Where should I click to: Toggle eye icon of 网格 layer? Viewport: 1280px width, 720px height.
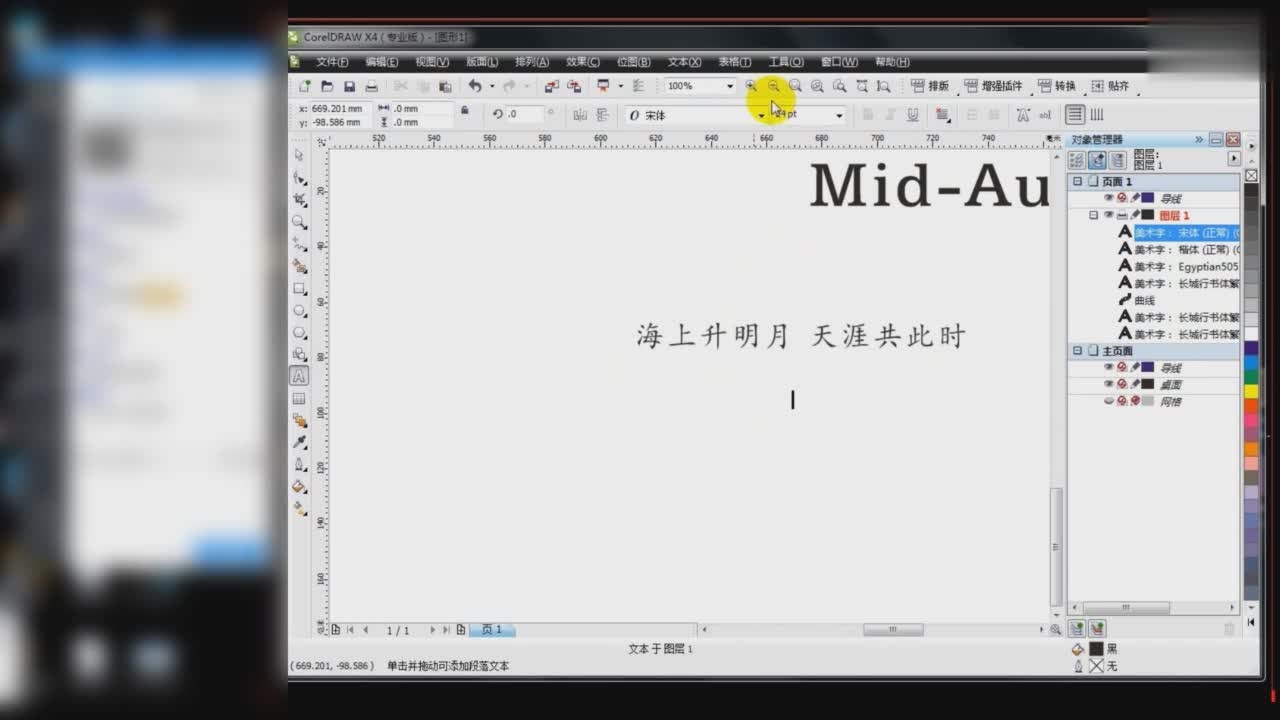pyautogui.click(x=1108, y=401)
